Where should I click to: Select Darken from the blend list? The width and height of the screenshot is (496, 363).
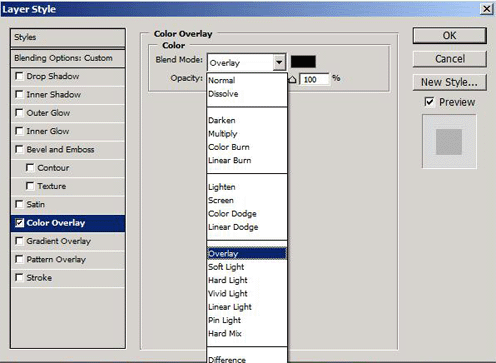247,120
